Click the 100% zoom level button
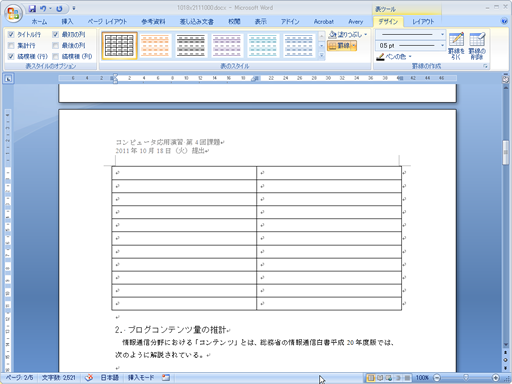 (422, 378)
